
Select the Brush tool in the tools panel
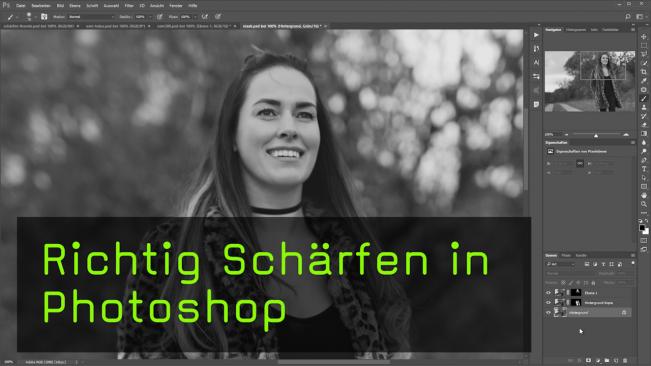point(644,98)
